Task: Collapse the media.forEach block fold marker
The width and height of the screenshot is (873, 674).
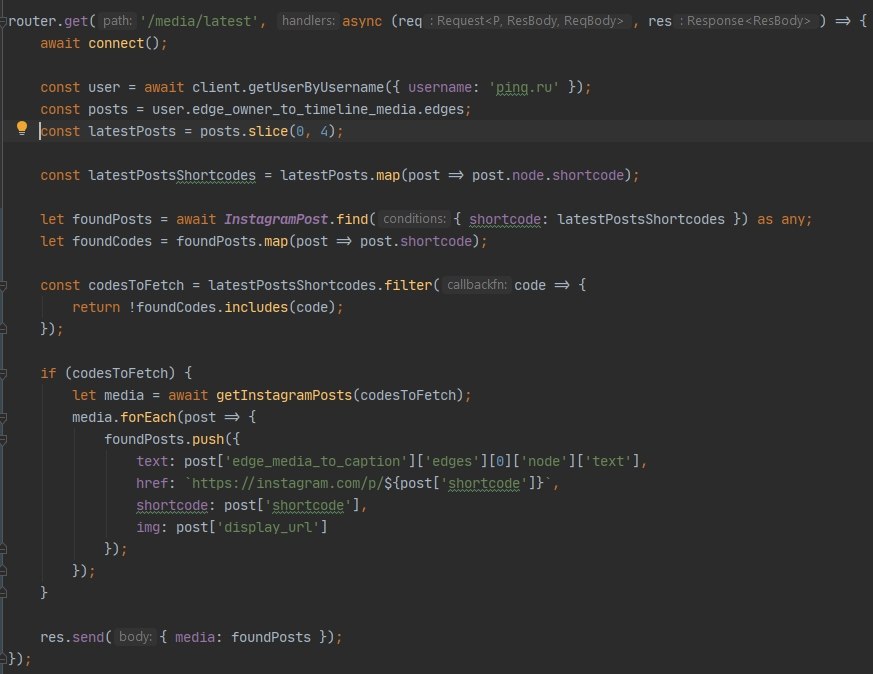Action: (3, 417)
